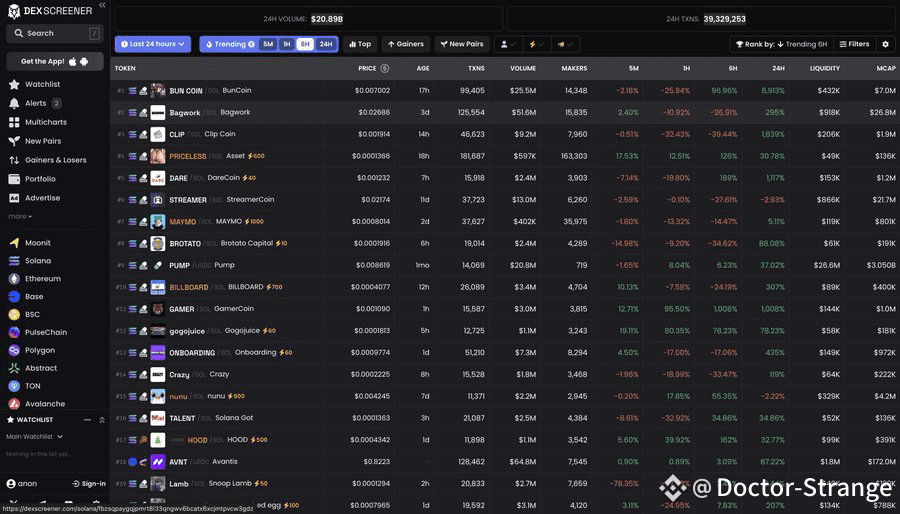Click the Trending info icon
900x514 pixels.
tap(251, 44)
